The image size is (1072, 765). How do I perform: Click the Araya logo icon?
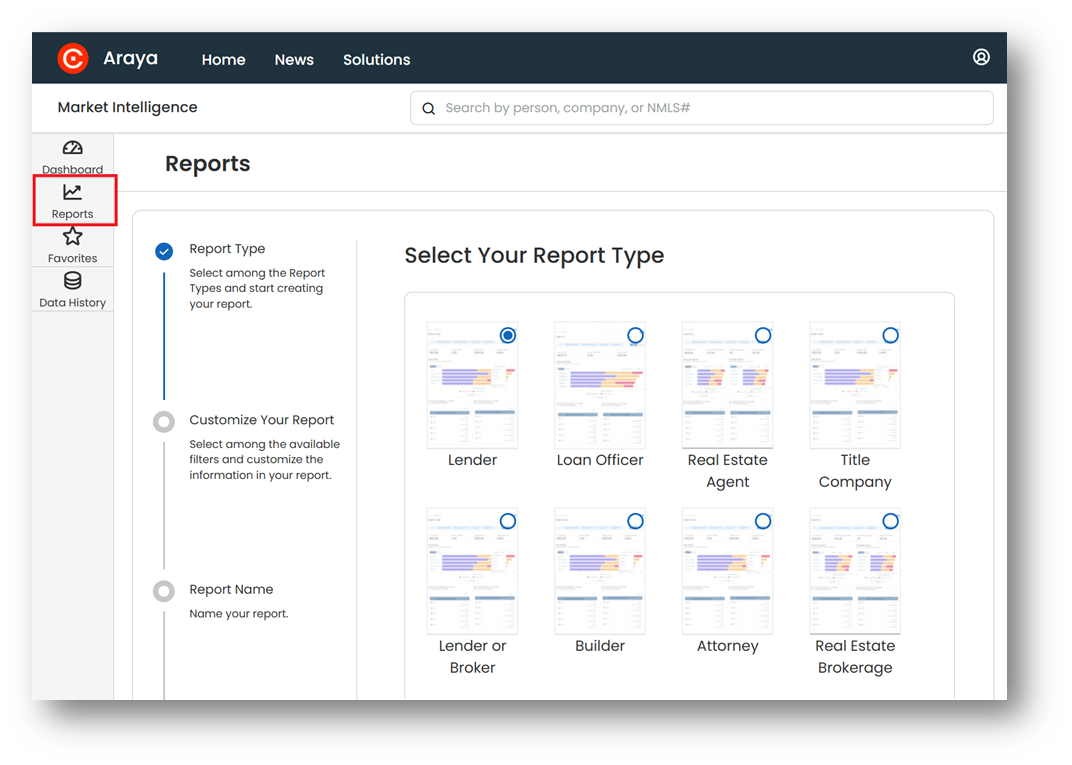(73, 58)
